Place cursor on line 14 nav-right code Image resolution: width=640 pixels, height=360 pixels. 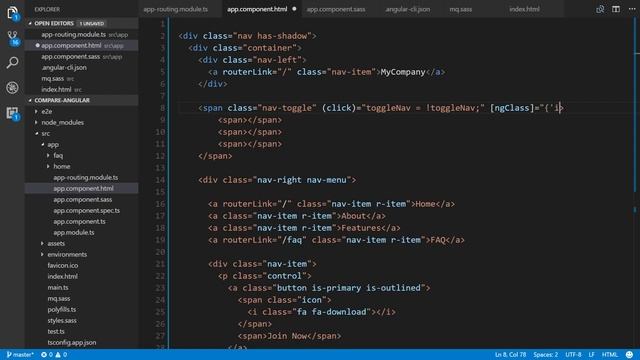277,180
